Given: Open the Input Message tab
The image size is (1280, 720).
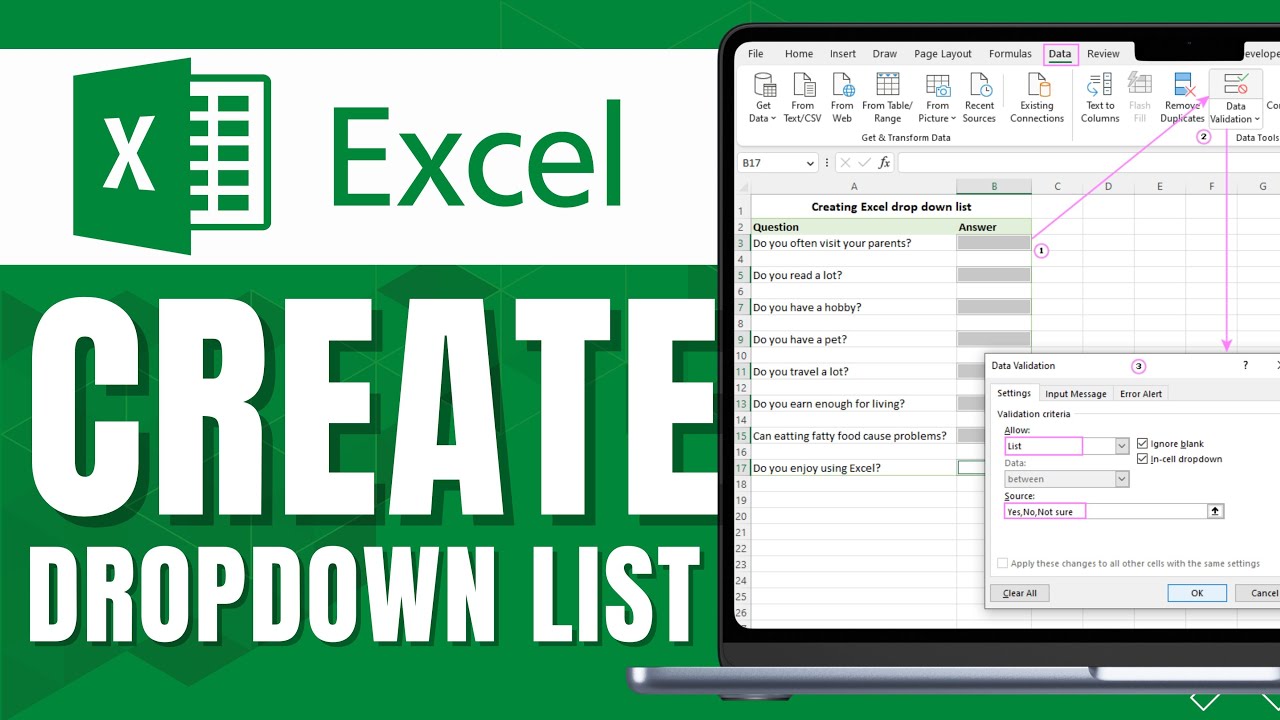Looking at the screenshot, I should point(1076,393).
